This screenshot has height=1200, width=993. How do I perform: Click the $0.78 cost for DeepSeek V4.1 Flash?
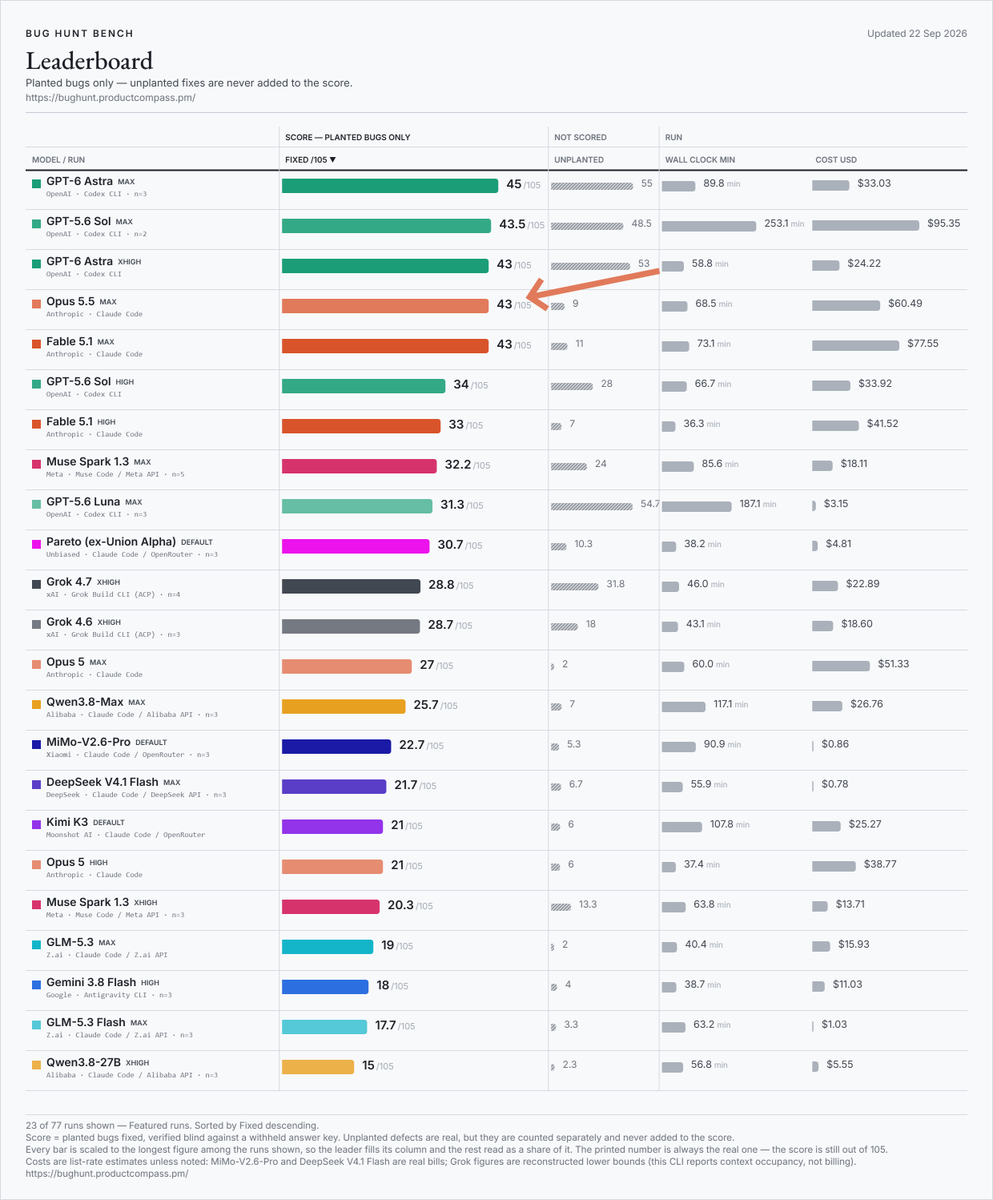point(835,783)
